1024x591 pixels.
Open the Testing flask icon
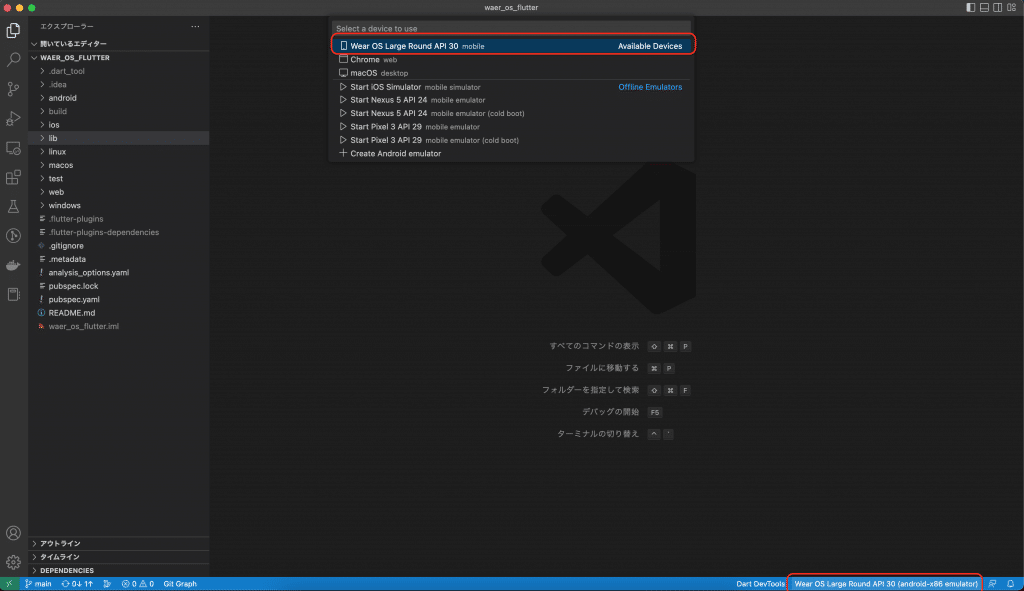click(x=13, y=206)
